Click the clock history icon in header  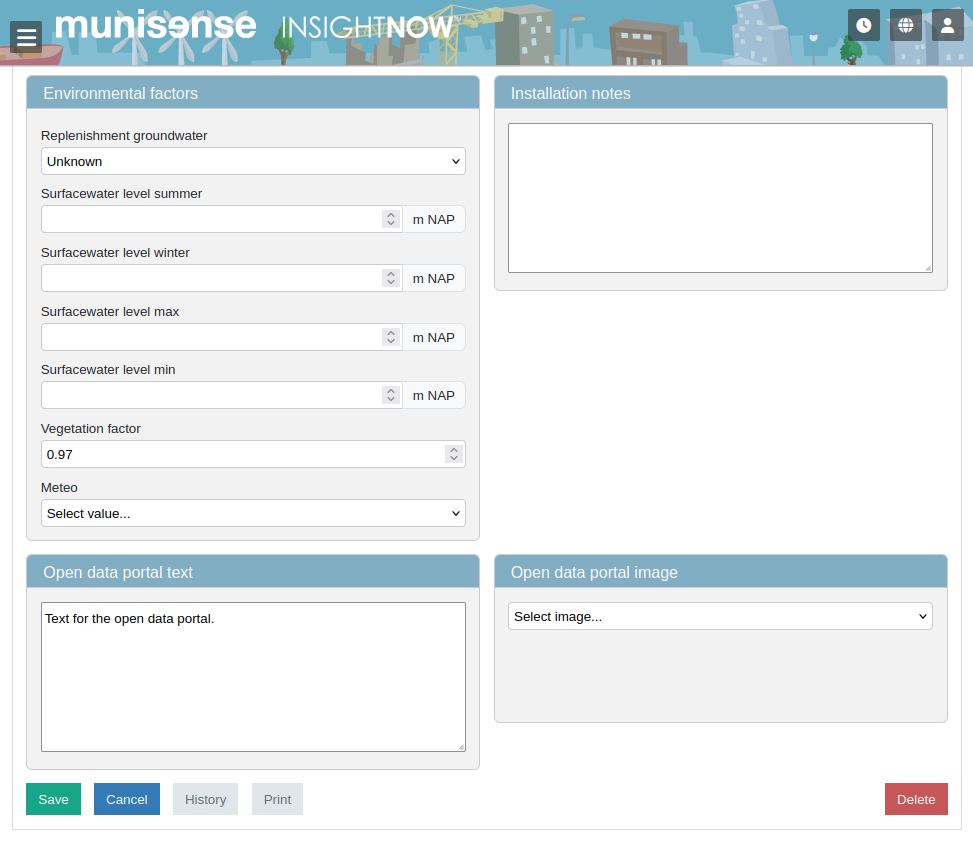tap(864, 25)
